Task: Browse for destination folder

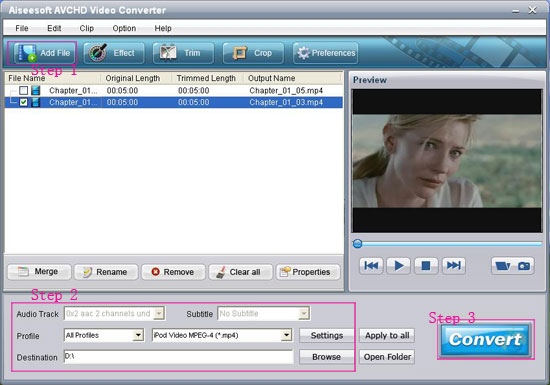Action: coord(327,357)
